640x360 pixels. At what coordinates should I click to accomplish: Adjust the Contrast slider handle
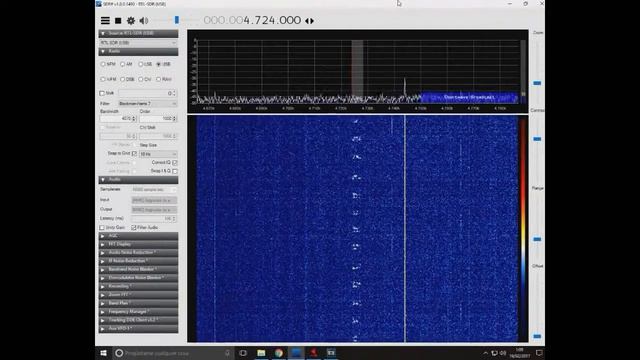(537, 139)
